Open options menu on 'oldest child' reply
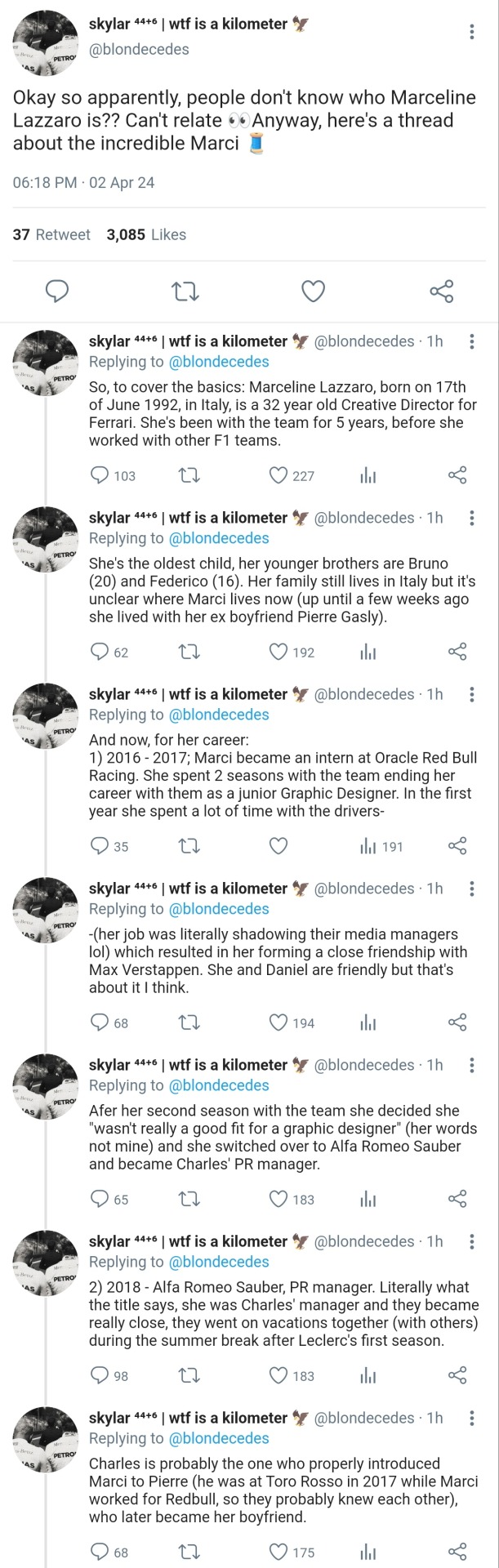The height and width of the screenshot is (1568, 499). pos(471,518)
